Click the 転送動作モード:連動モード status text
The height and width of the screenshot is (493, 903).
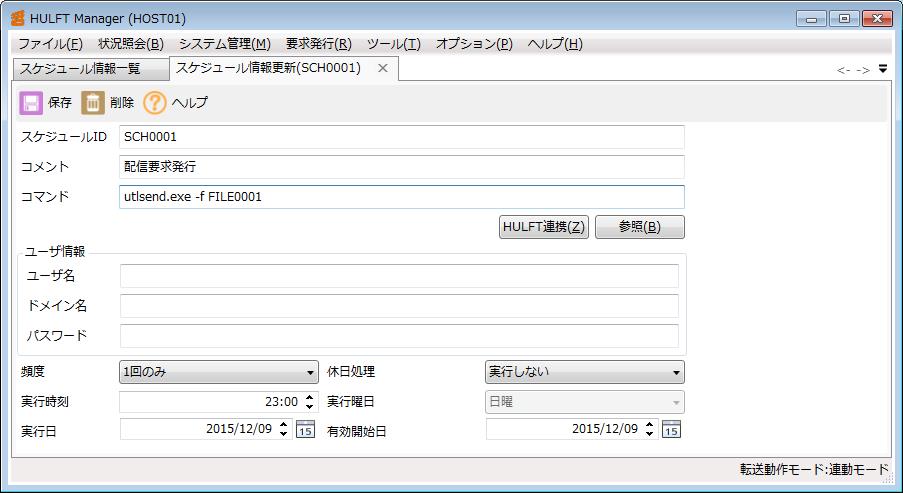pyautogui.click(x=814, y=469)
